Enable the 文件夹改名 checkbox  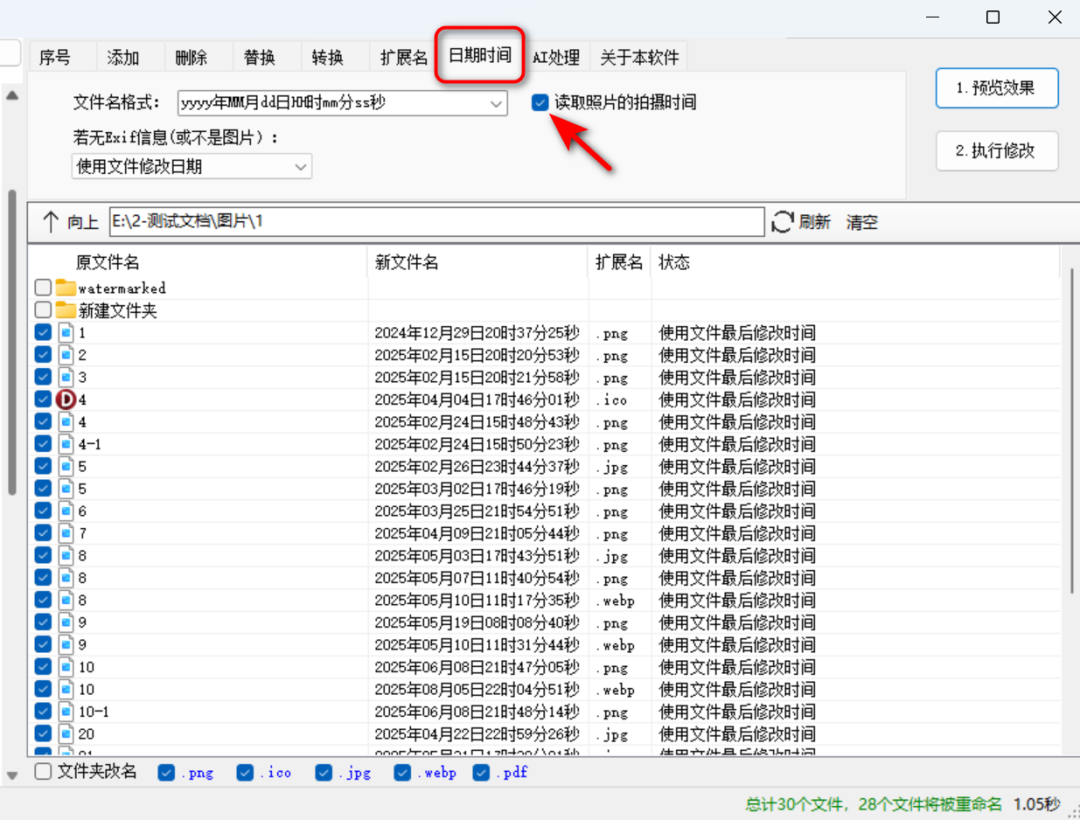pos(42,771)
